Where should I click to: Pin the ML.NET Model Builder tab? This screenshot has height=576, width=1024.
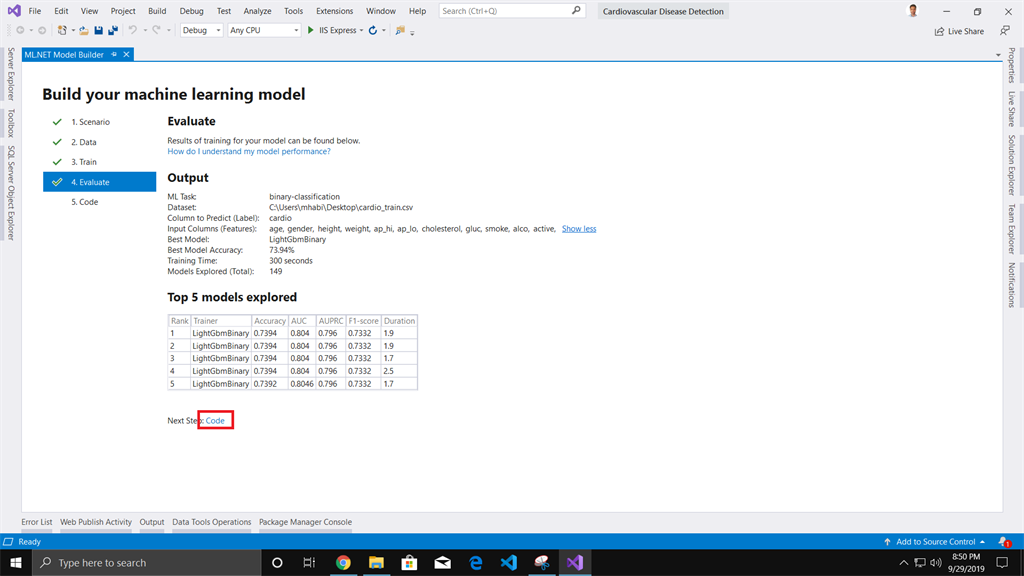point(114,55)
